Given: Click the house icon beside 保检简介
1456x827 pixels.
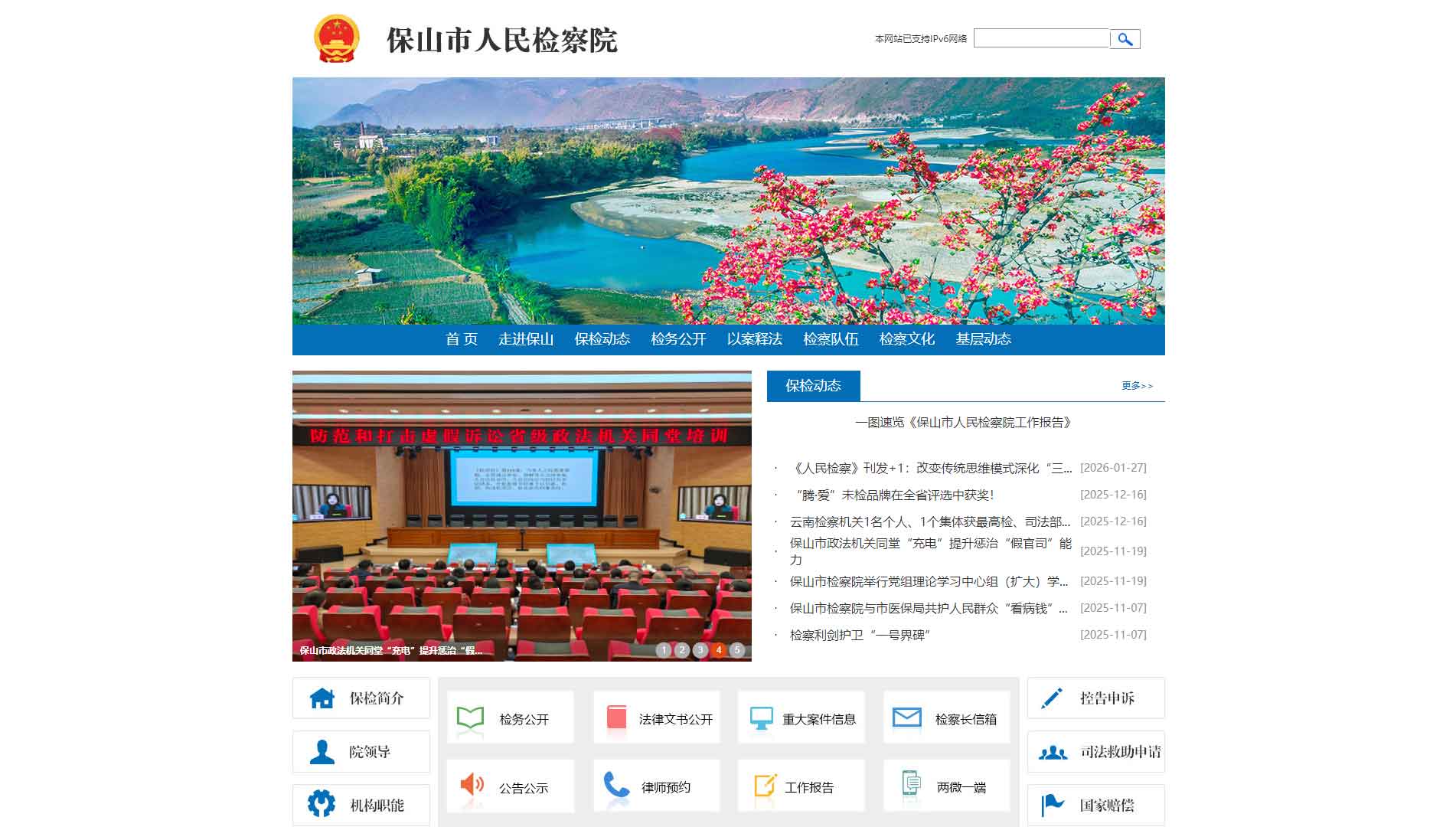Looking at the screenshot, I should click(322, 698).
